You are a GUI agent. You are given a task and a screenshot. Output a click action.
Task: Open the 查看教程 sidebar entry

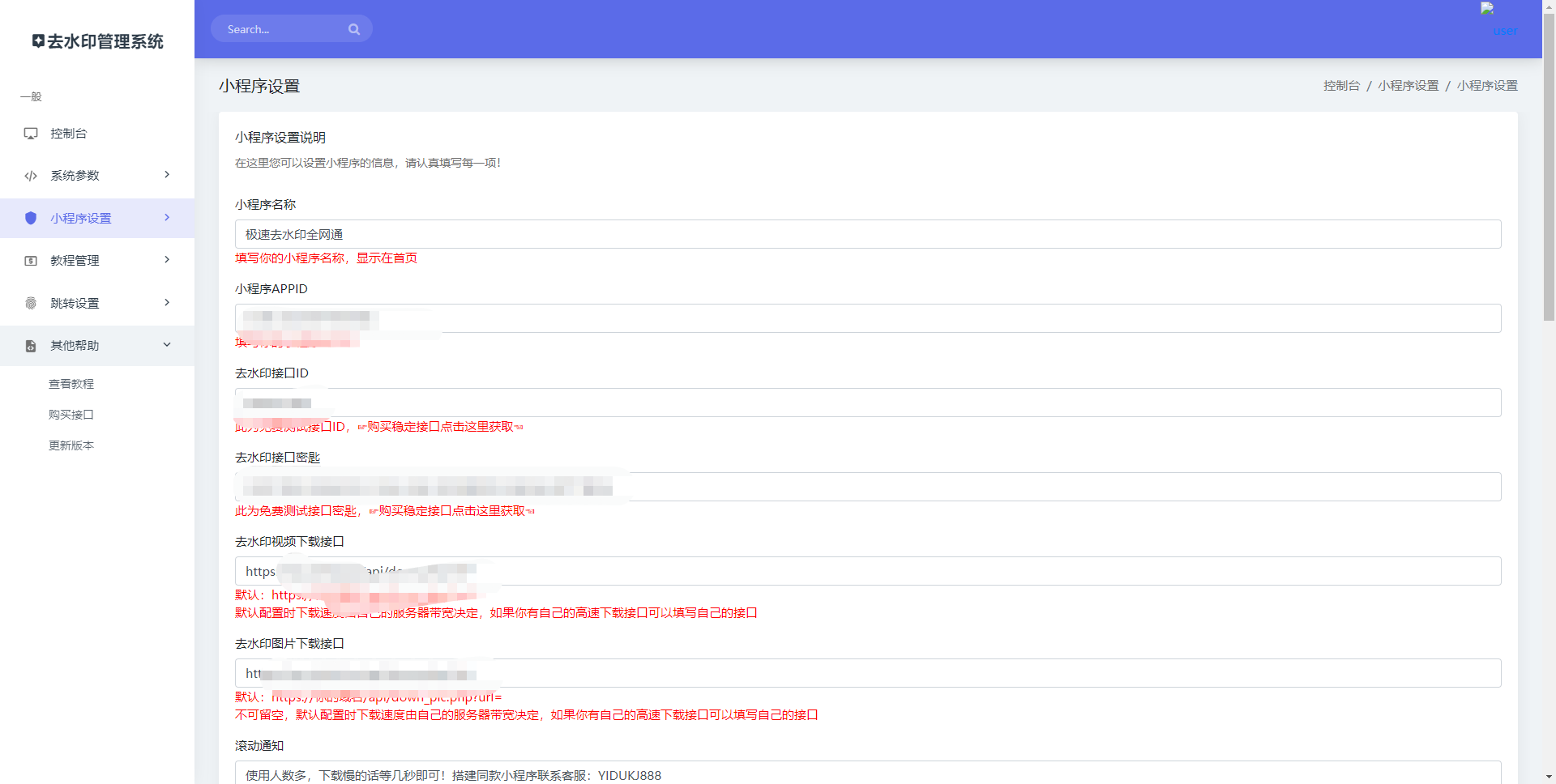pos(71,383)
